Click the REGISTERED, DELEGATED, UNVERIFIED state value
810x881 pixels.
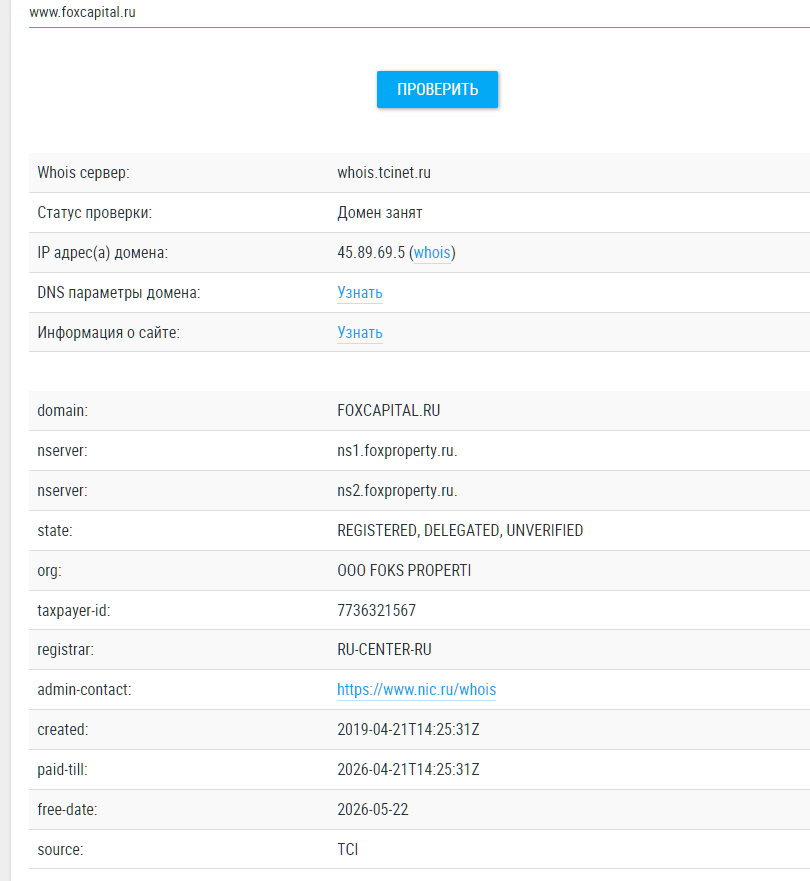459,530
